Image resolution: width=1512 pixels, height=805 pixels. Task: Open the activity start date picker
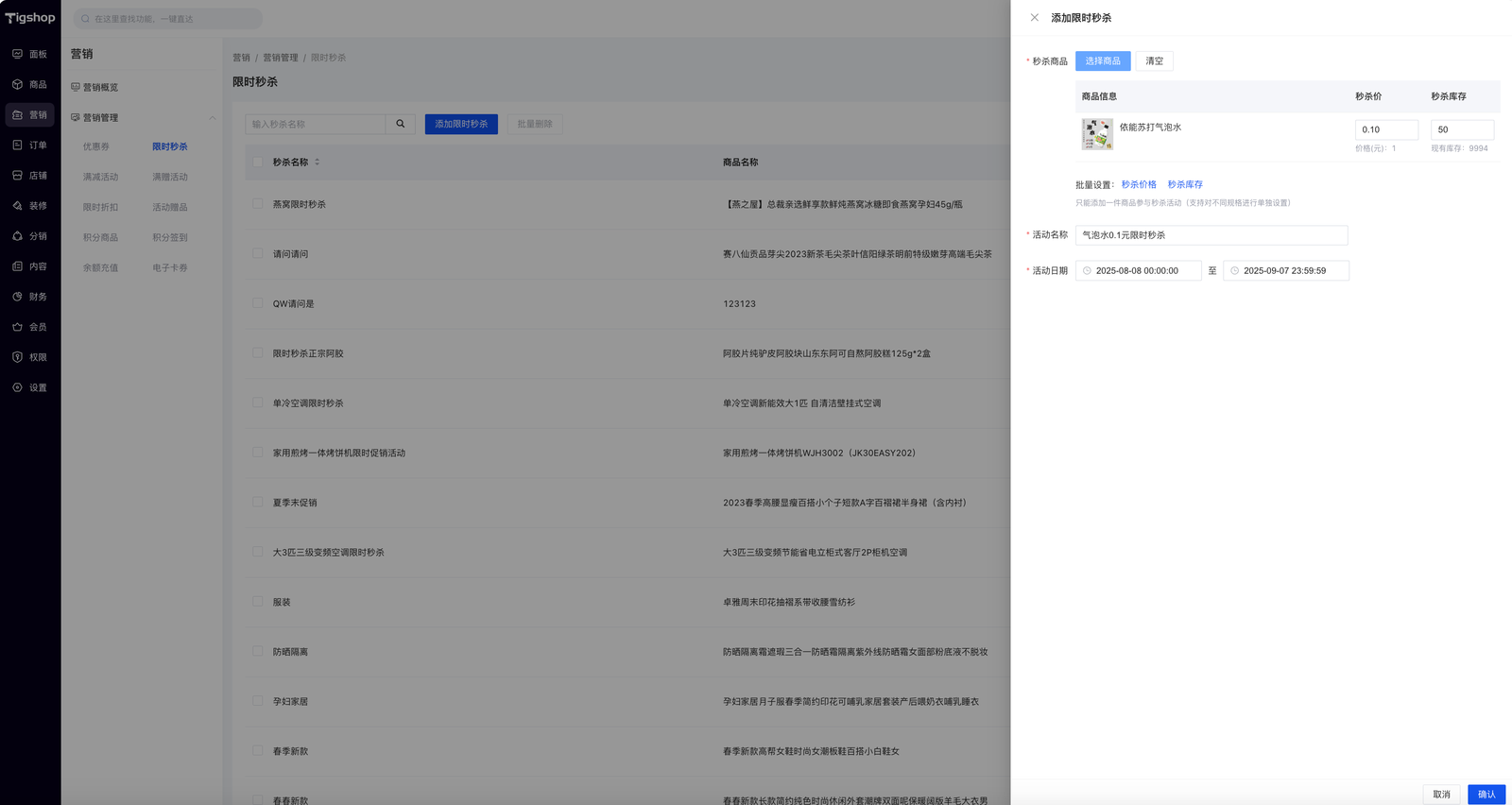pyautogui.click(x=1138, y=271)
